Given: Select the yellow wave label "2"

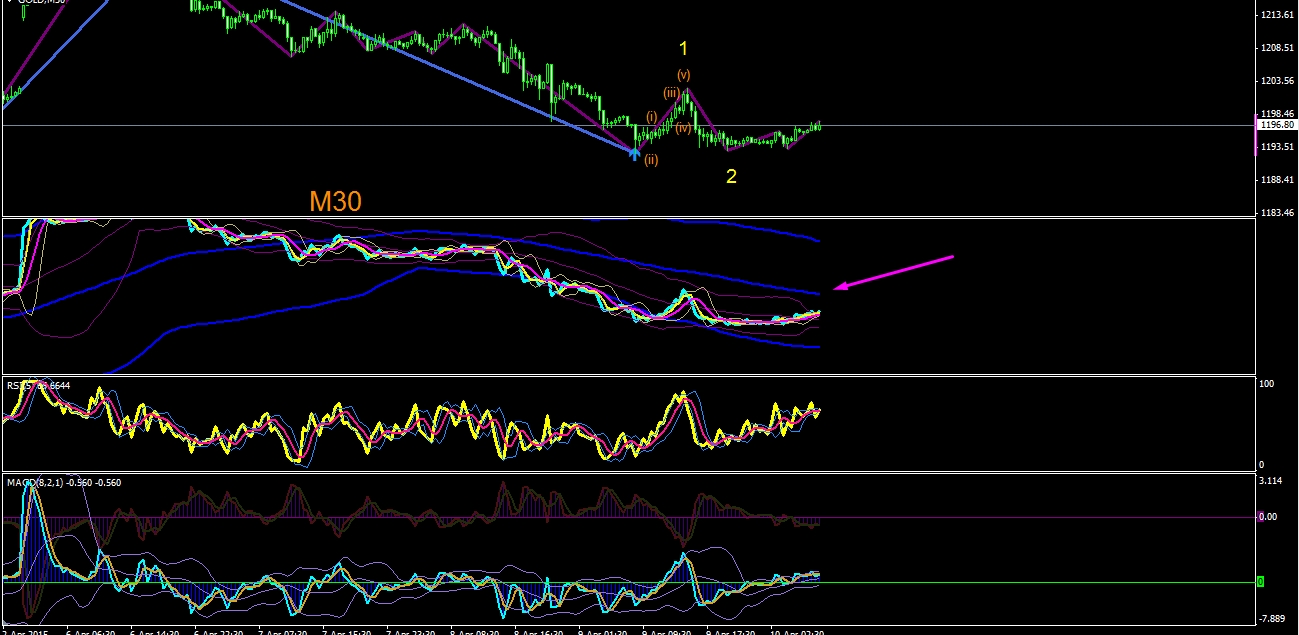Looking at the screenshot, I should pos(731,177).
